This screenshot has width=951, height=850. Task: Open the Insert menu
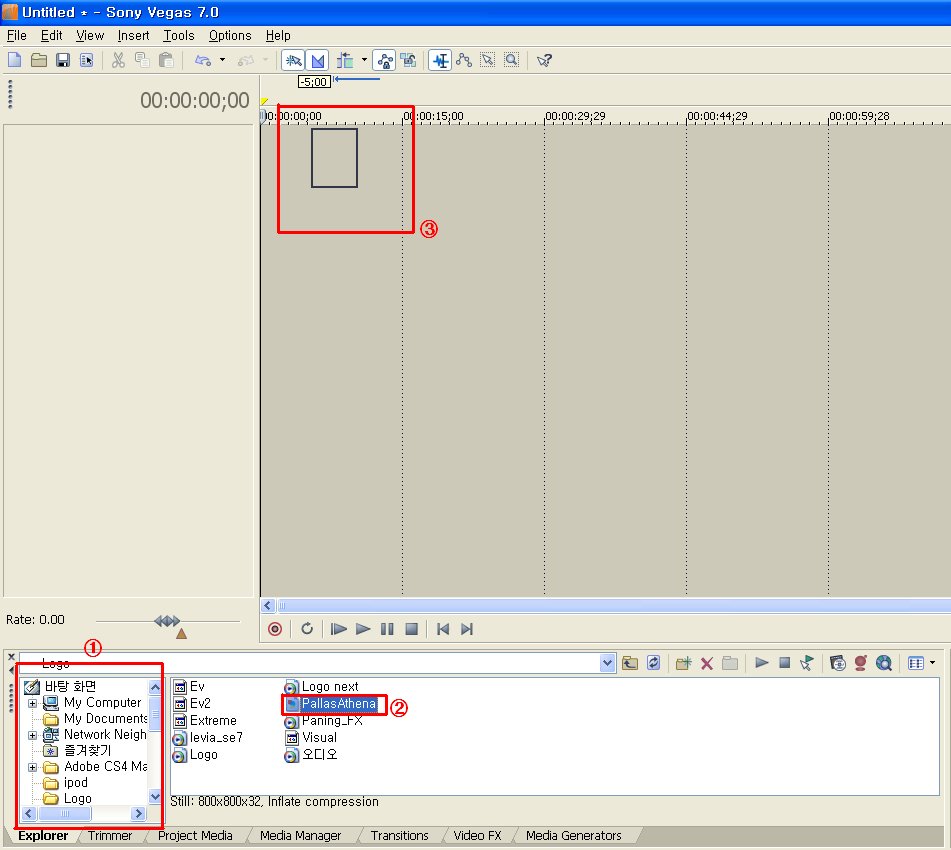pos(133,36)
